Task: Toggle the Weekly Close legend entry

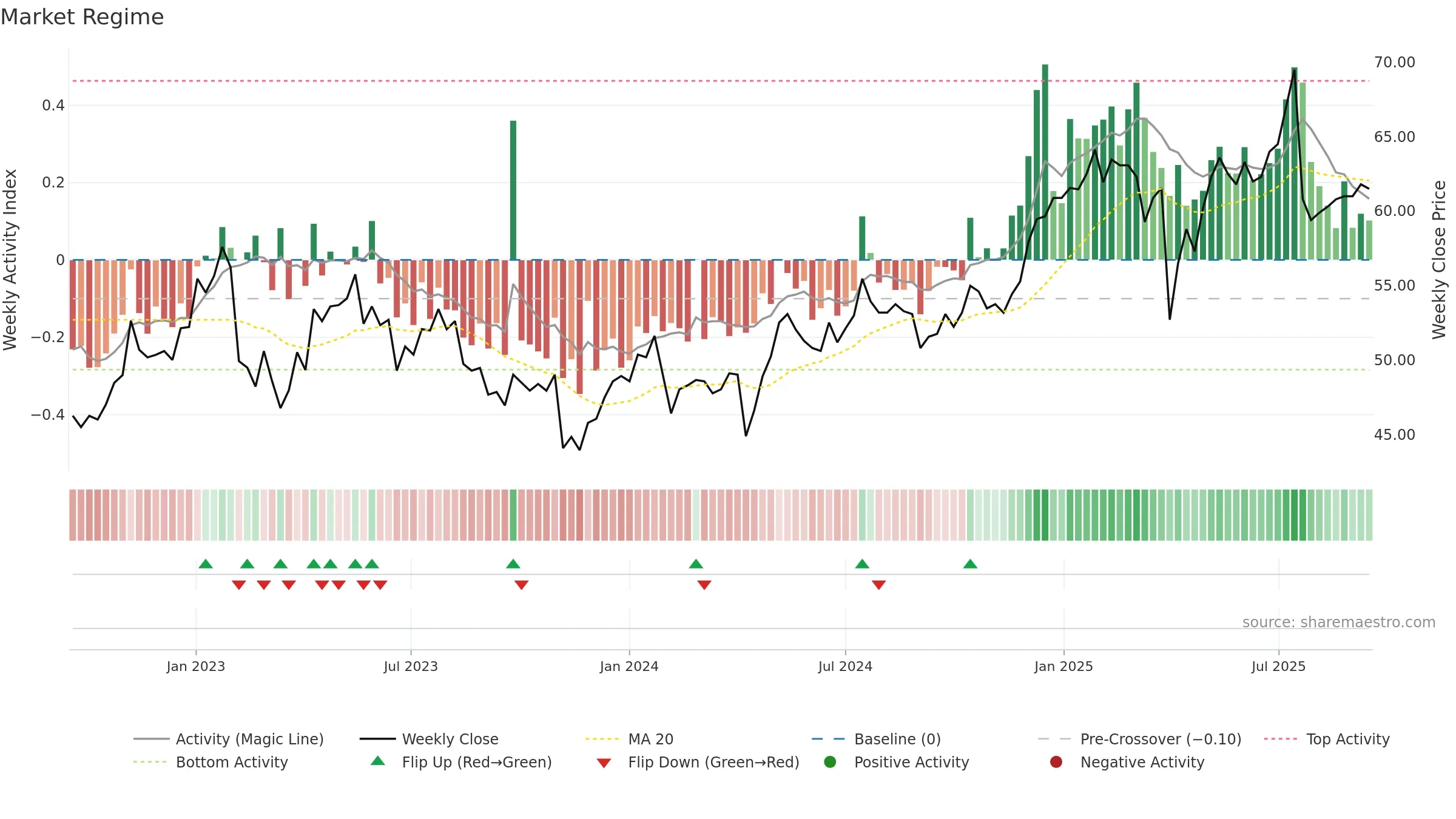Action: tap(429, 739)
